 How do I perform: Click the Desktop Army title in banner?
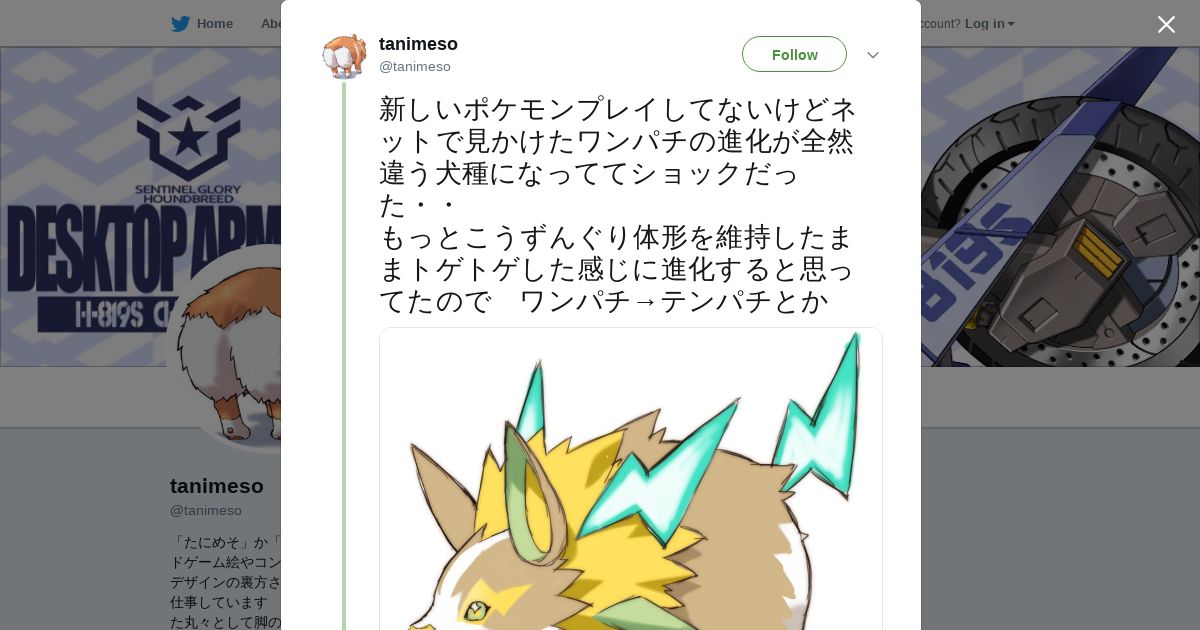click(145, 253)
